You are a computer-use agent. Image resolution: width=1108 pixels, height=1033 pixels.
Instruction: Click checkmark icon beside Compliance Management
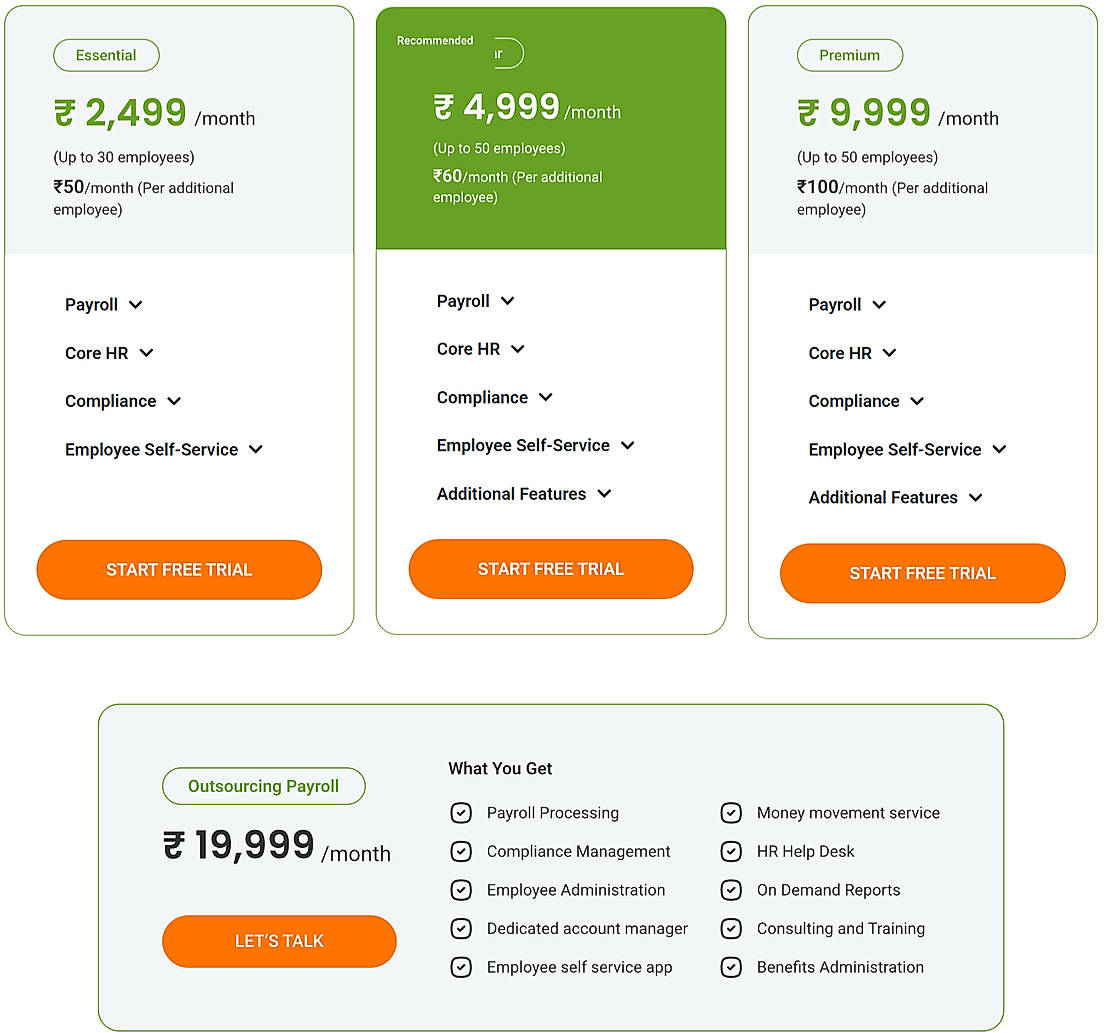point(461,852)
